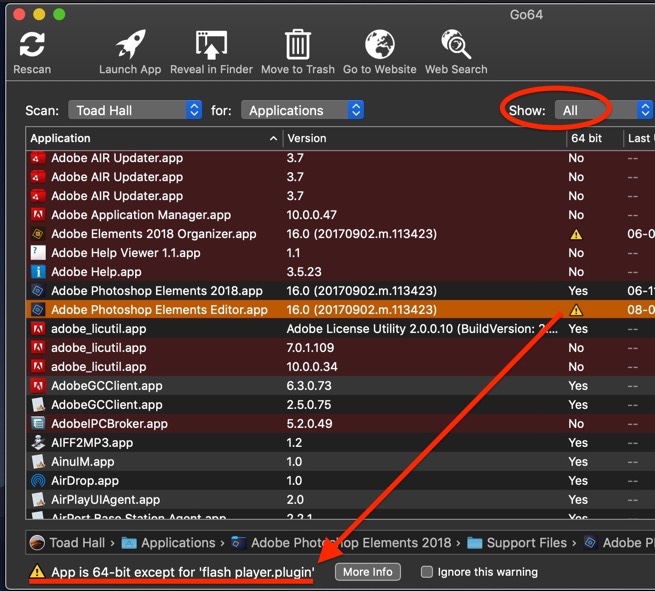Viewport: 655px width, 591px height.
Task: Click the Web Search magnifier icon
Action: coord(456,44)
